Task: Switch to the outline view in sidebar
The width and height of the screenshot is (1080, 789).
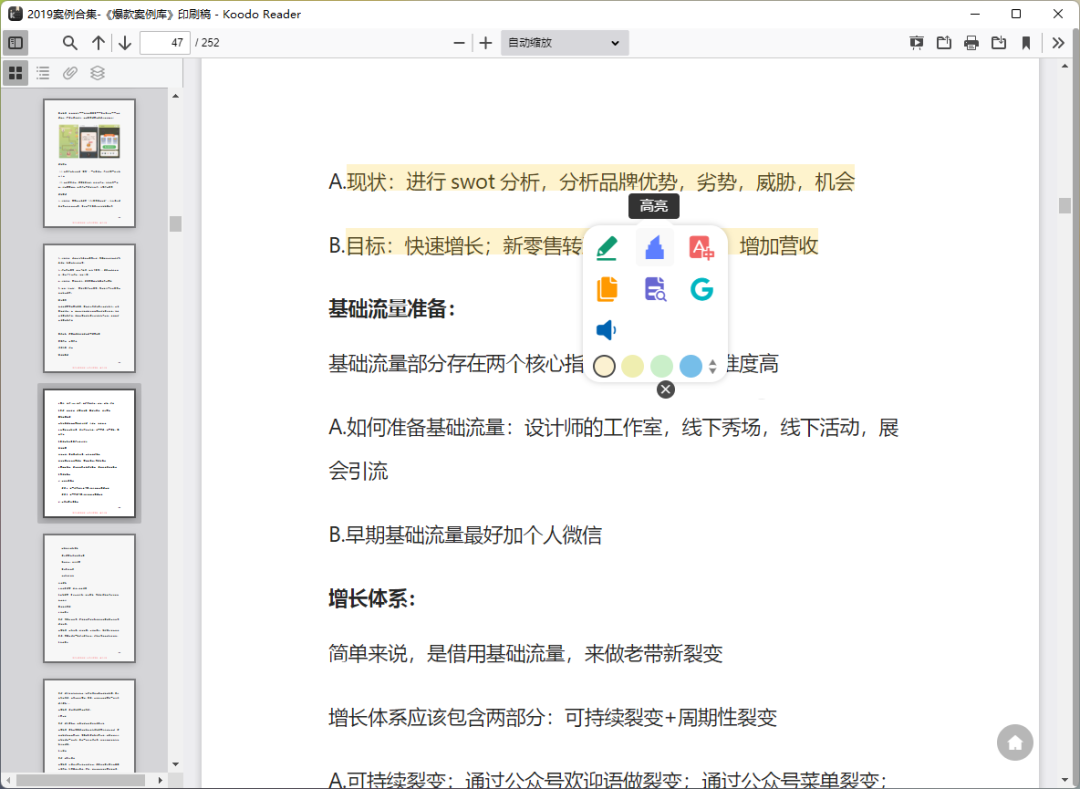Action: tap(42, 72)
